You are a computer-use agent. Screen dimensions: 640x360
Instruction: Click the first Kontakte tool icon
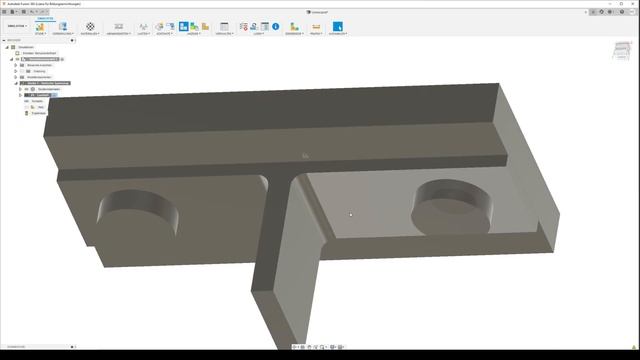[x=160, y=27]
